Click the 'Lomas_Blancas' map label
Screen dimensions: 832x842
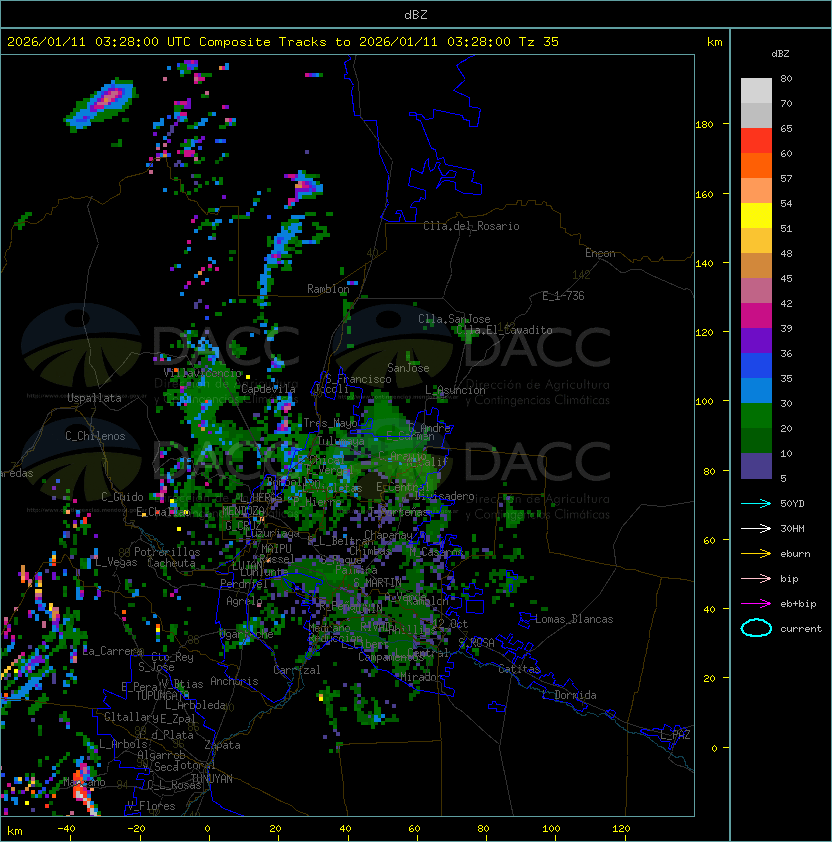574,619
